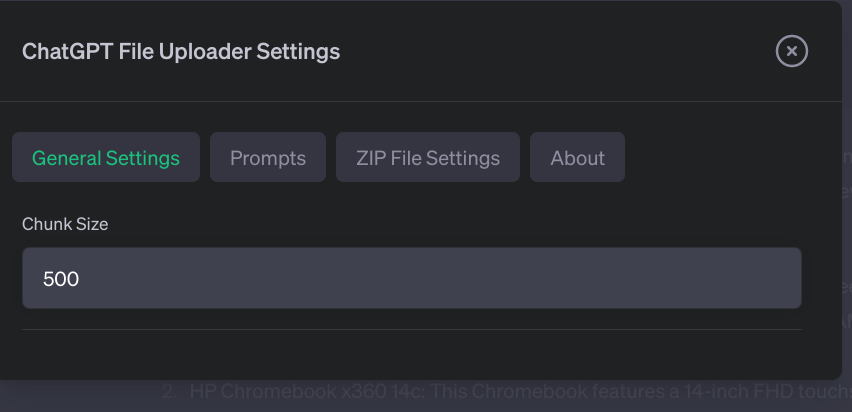Open the Prompts tab
The height and width of the screenshot is (412, 852).
(x=268, y=158)
